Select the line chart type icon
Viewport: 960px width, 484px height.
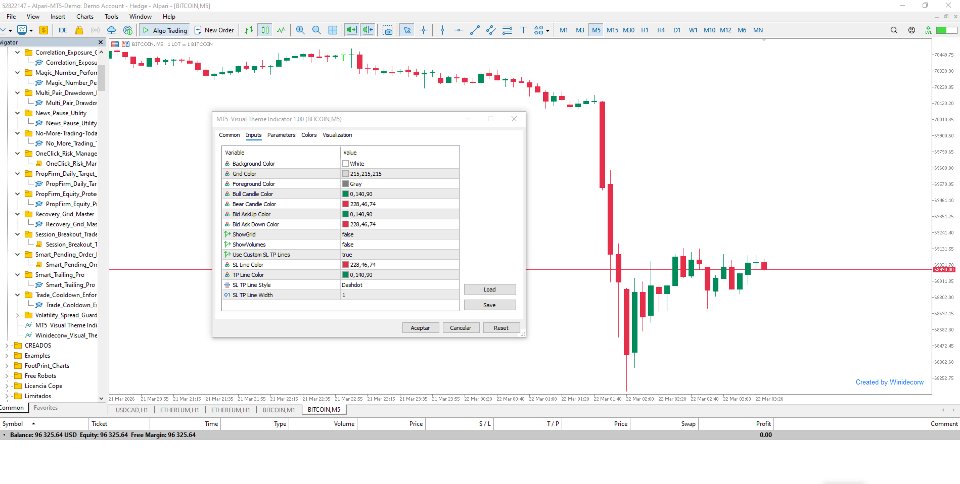281,30
